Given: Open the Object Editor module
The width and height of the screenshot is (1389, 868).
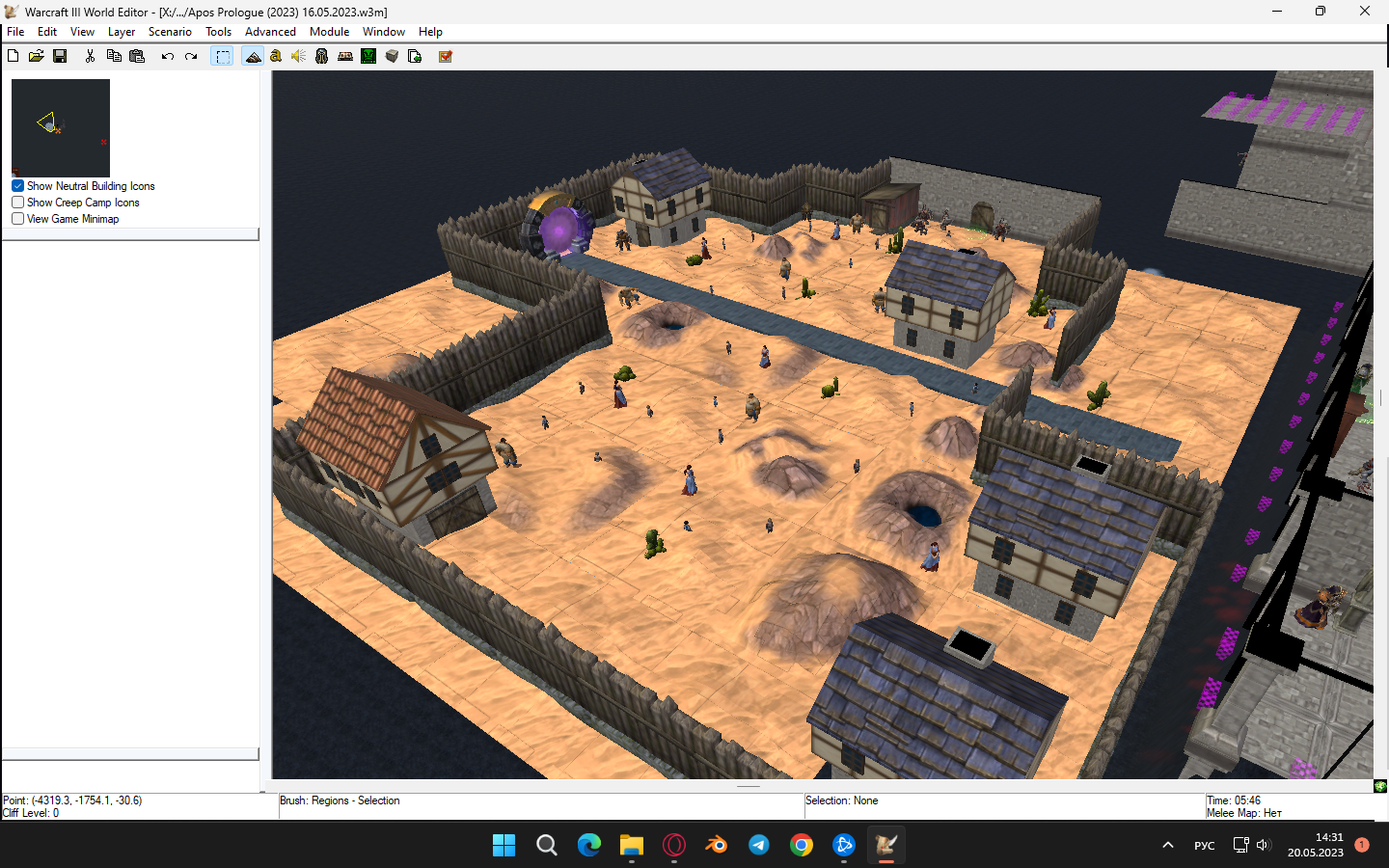Looking at the screenshot, I should (322, 56).
